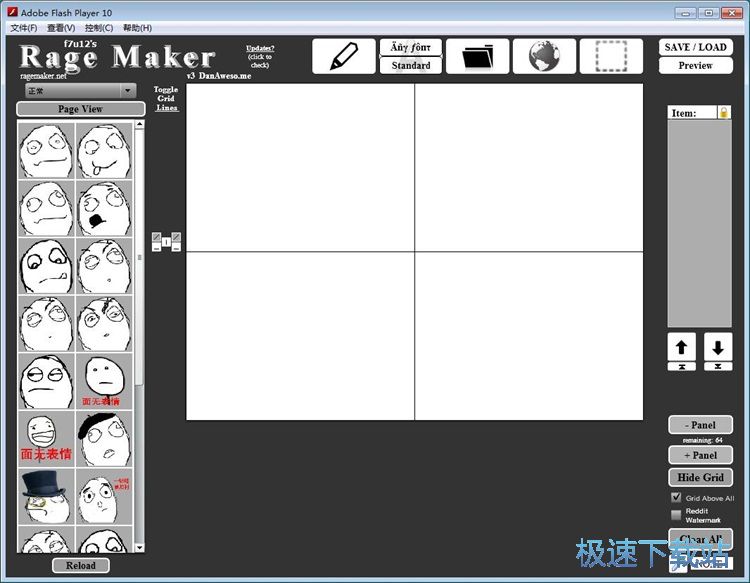Click the top-left comic panel

[300, 167]
